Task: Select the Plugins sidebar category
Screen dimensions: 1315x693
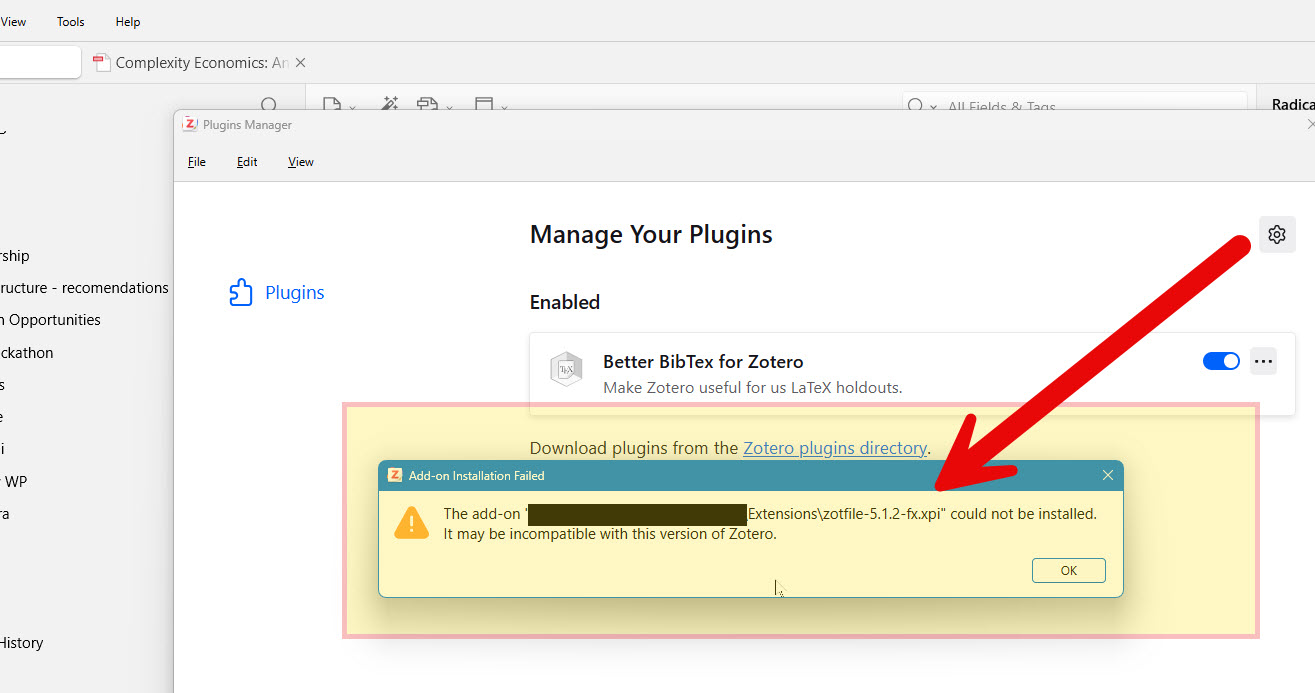Action: point(277,292)
